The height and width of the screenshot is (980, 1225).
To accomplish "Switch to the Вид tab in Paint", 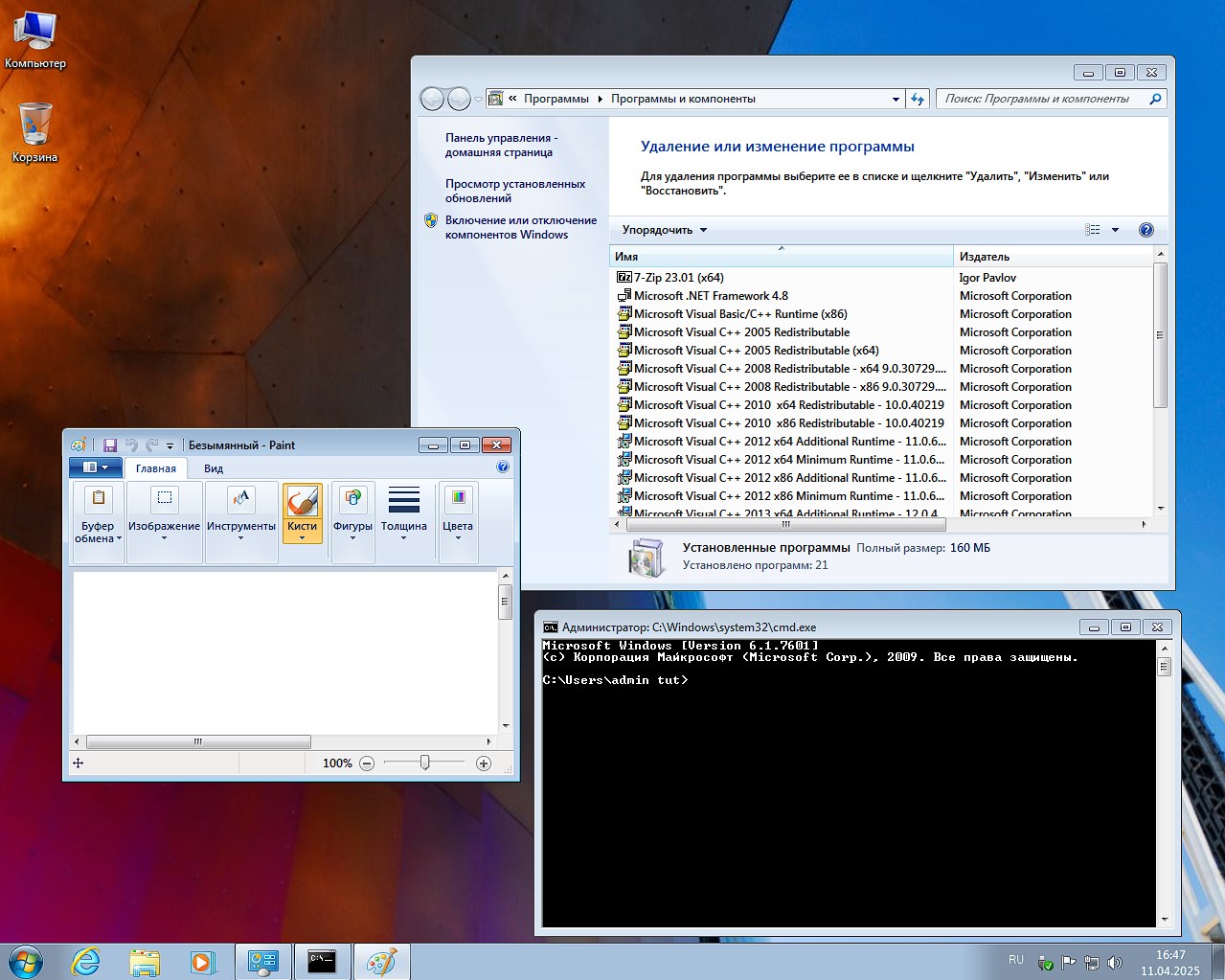I will (213, 468).
